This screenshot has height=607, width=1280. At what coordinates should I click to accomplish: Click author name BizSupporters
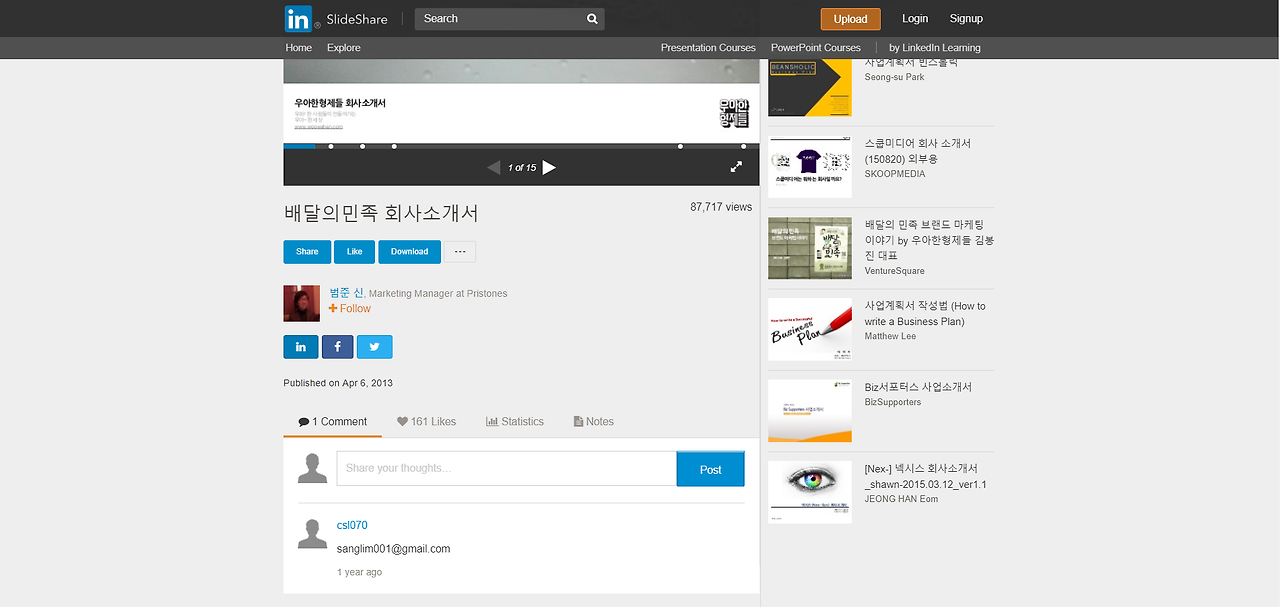coord(892,402)
